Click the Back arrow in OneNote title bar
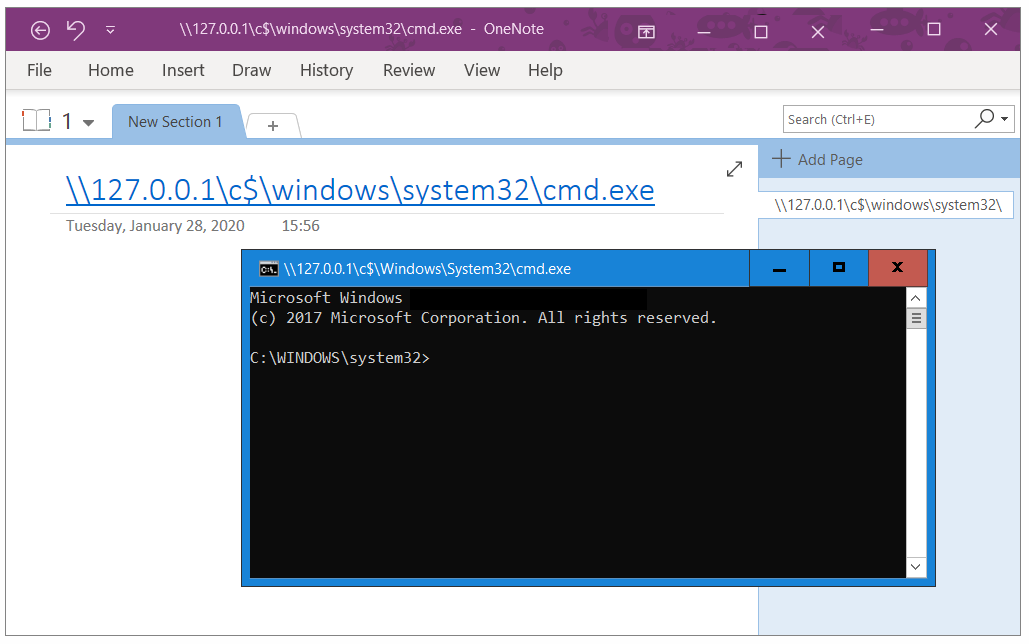1029x644 pixels. [40, 30]
